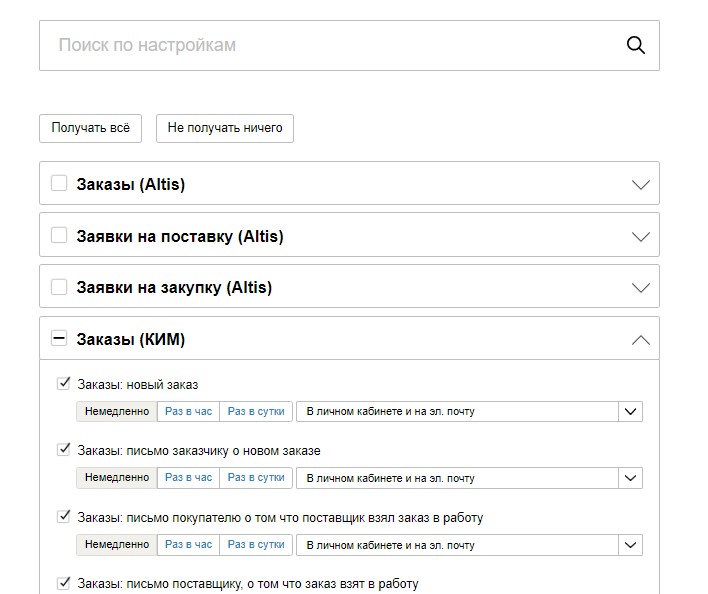Click the magnifying glass search icon
708x594 pixels.
pyautogui.click(x=635, y=45)
